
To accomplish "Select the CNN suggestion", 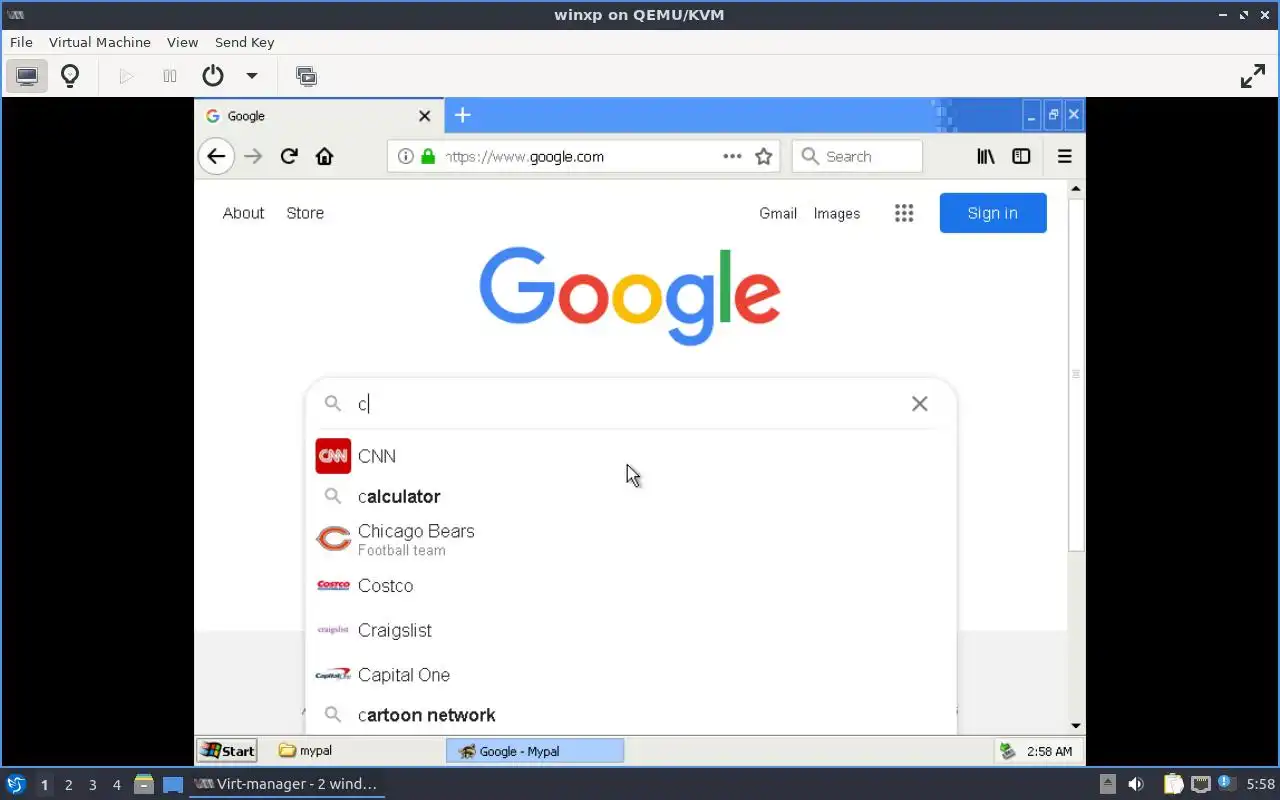I will point(630,456).
